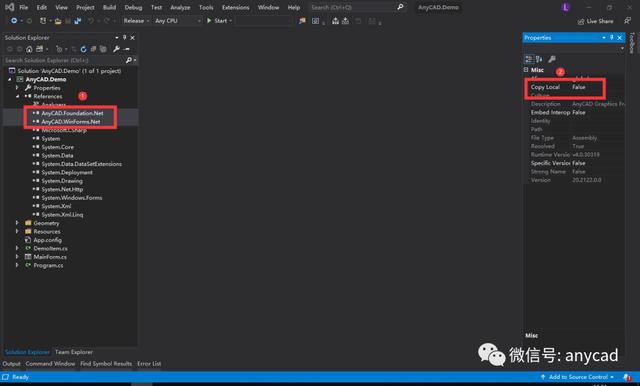
Task: Click the Solution Explorer Home icon
Action: [29, 49]
